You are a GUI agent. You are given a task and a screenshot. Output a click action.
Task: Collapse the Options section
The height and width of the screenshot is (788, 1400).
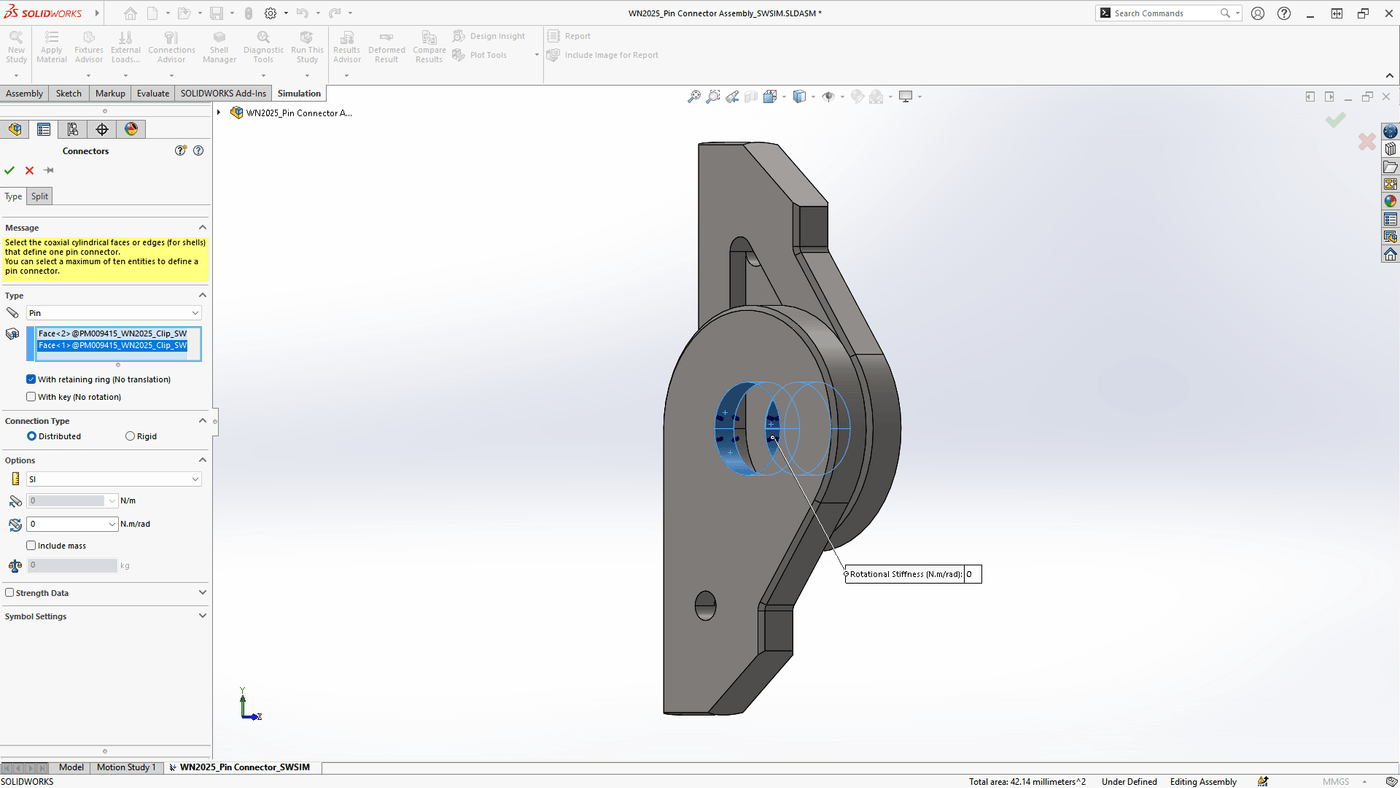coord(202,459)
